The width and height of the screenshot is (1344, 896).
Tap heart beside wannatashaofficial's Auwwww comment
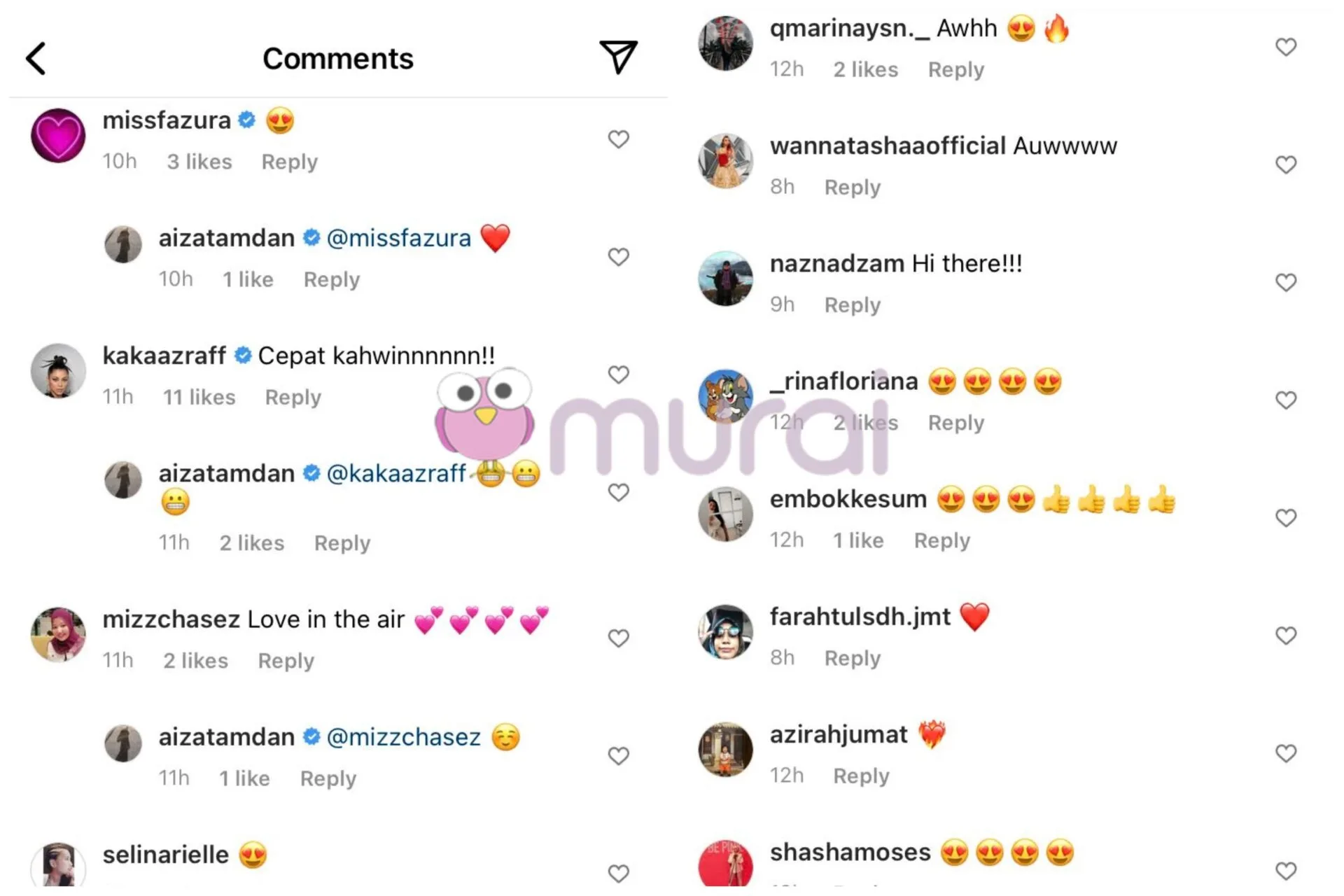pyautogui.click(x=1286, y=164)
